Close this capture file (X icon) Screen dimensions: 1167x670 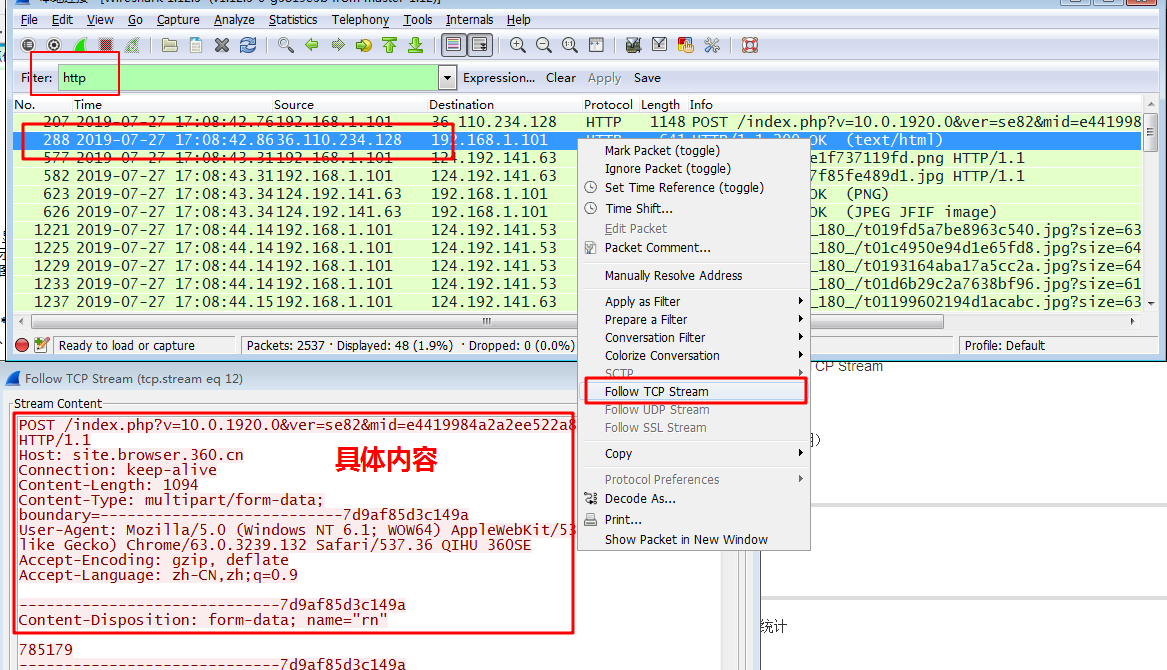[x=222, y=45]
